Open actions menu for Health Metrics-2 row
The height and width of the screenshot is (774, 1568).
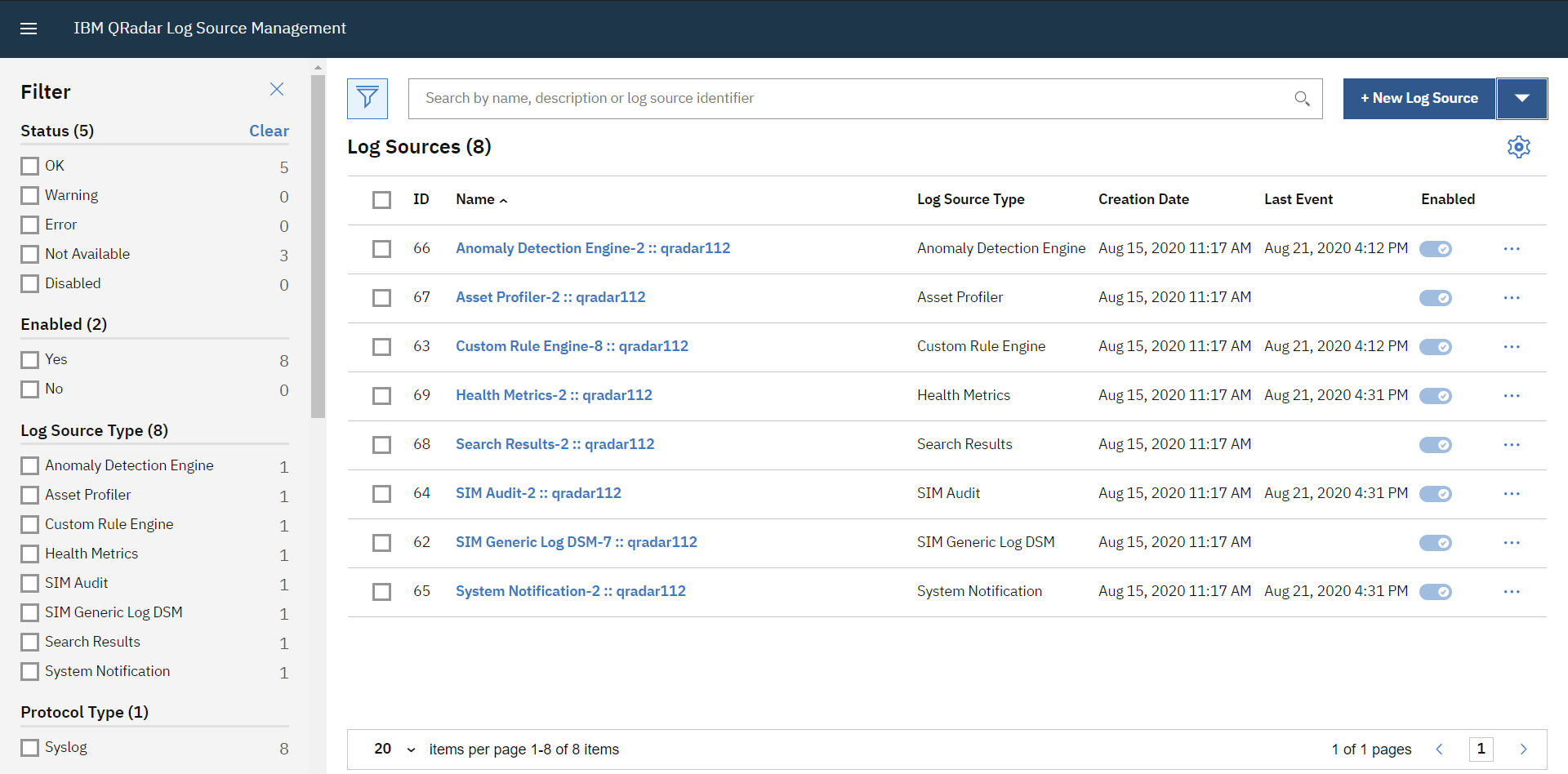1512,396
